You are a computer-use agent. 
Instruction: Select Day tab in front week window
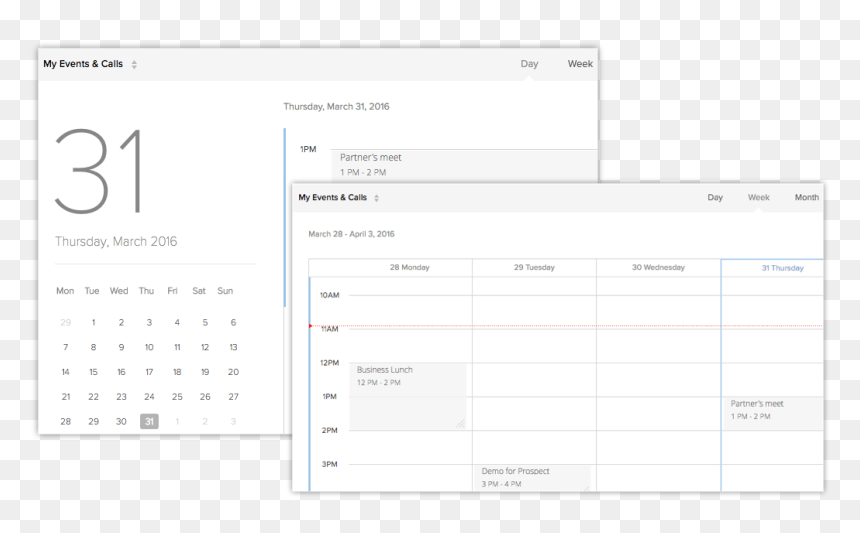click(x=715, y=197)
